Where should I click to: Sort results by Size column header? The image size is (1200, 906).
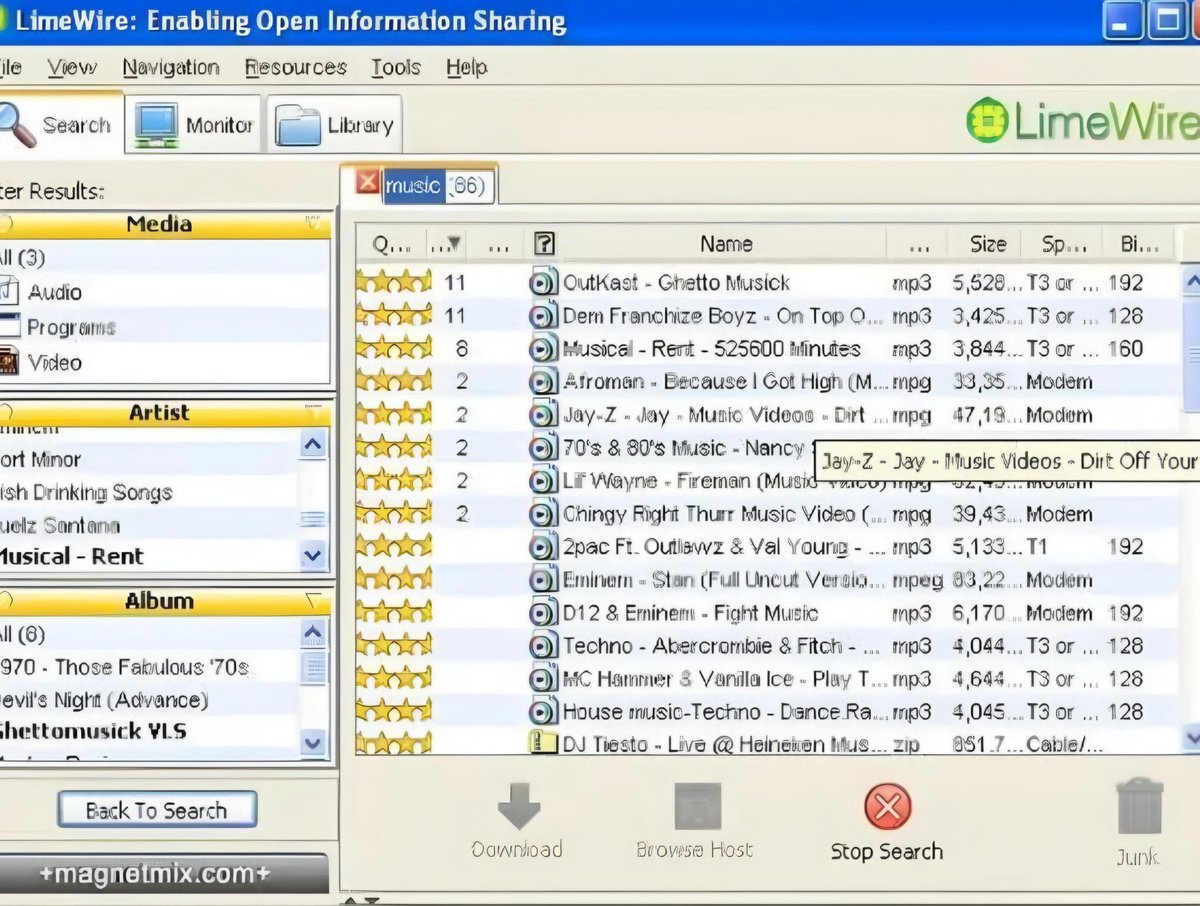[x=988, y=243]
